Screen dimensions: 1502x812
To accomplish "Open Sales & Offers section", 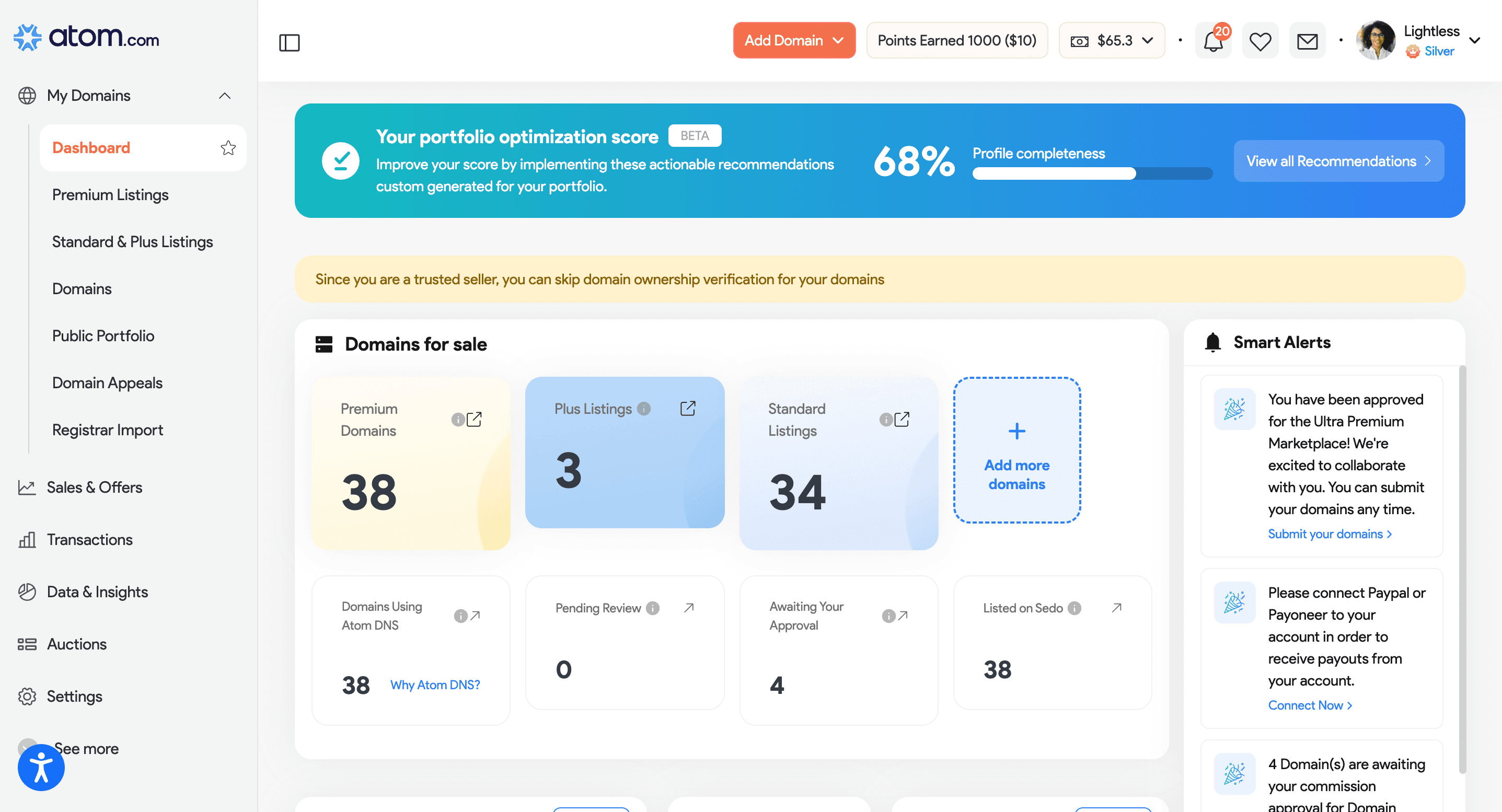I will coord(95,488).
